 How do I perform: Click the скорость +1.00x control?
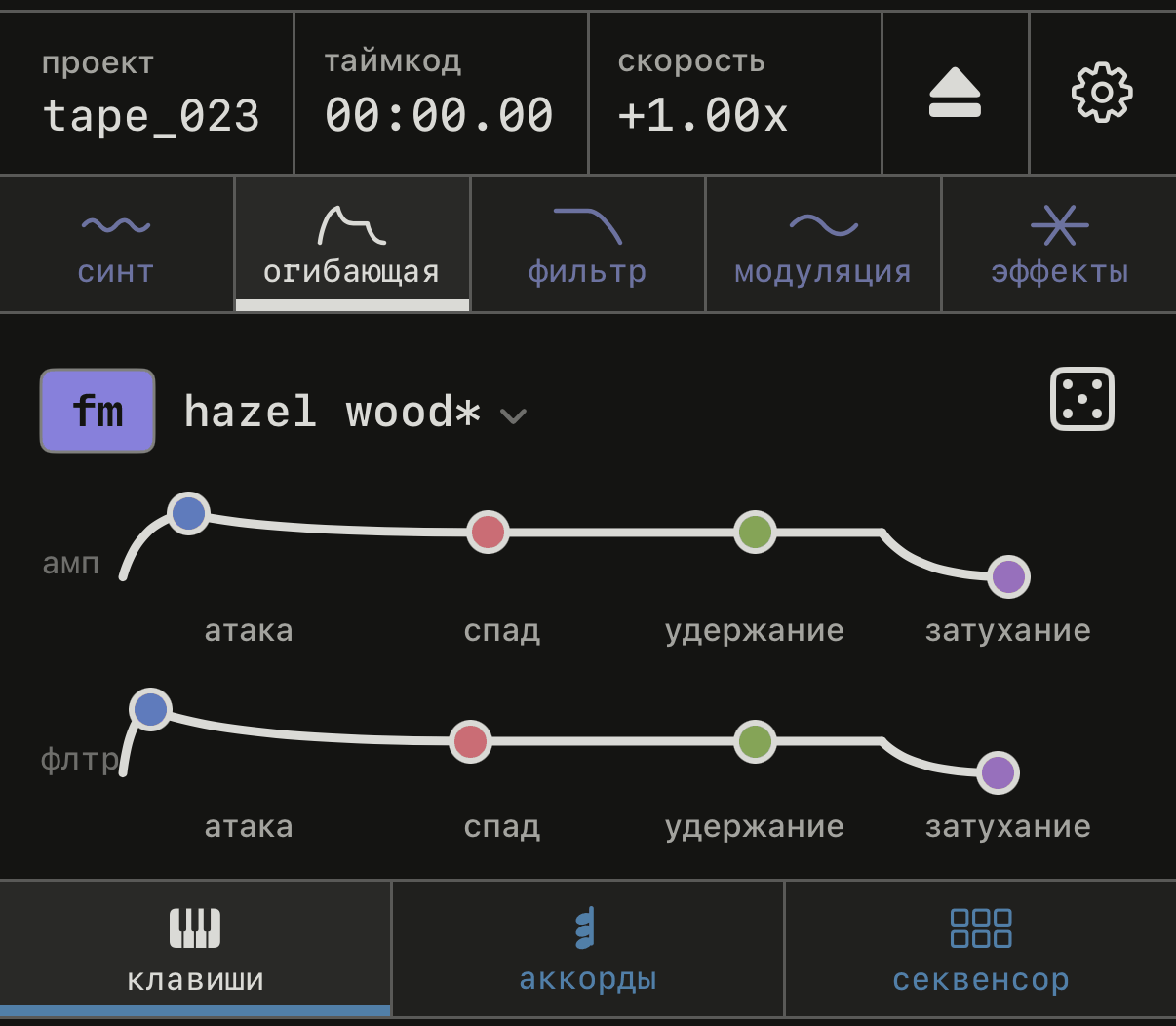coord(735,94)
